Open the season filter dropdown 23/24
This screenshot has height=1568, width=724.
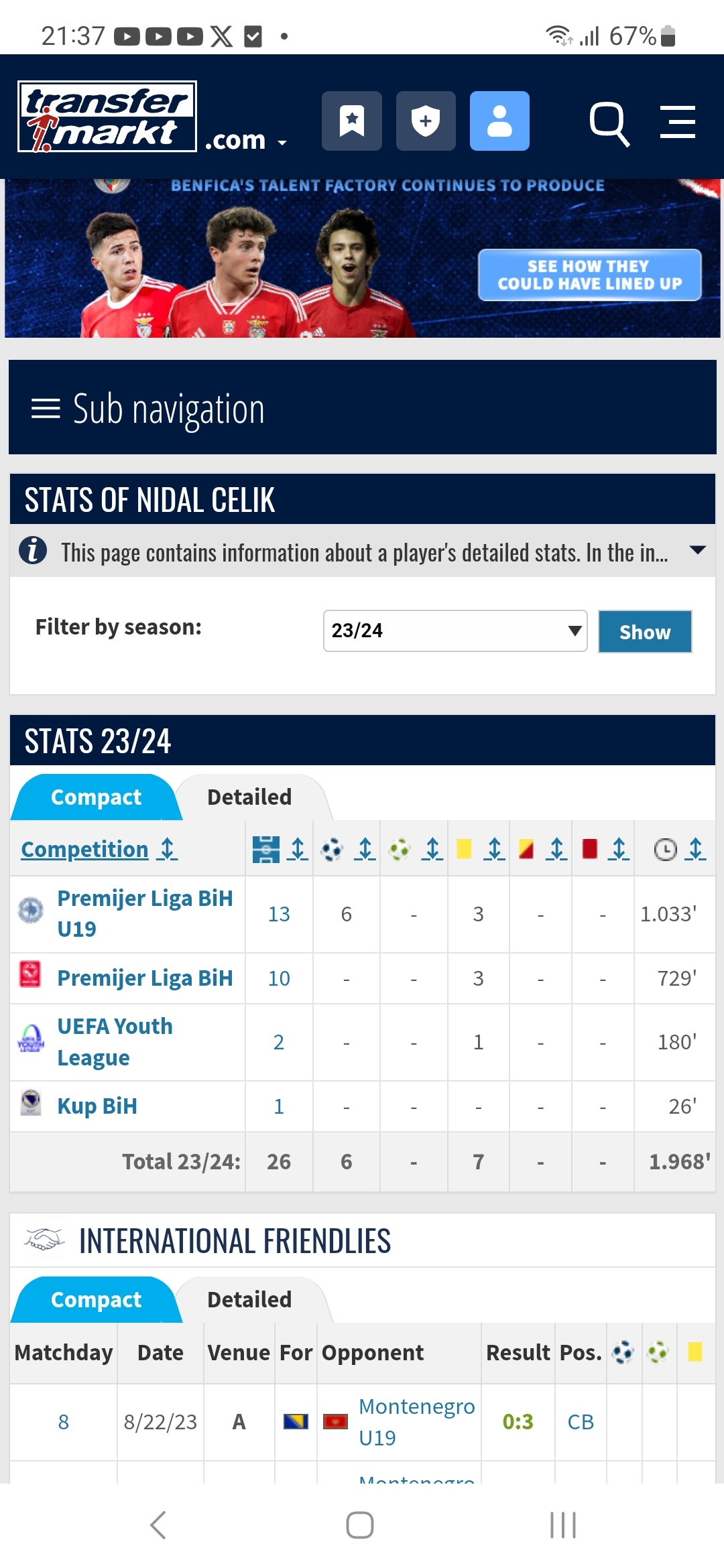pyautogui.click(x=455, y=631)
